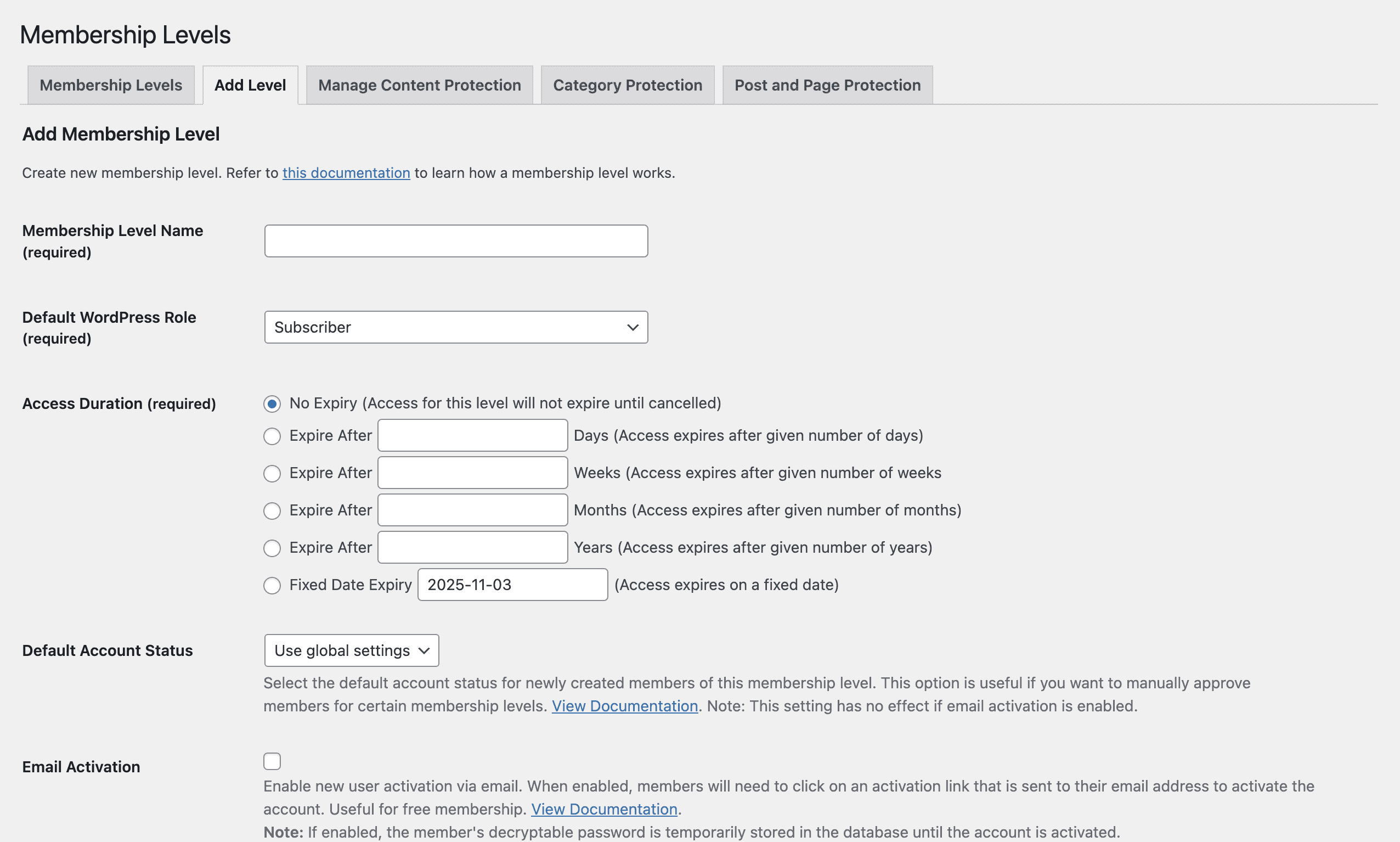Image resolution: width=1400 pixels, height=842 pixels.
Task: Focus the Membership Level Name field
Action: click(x=456, y=240)
